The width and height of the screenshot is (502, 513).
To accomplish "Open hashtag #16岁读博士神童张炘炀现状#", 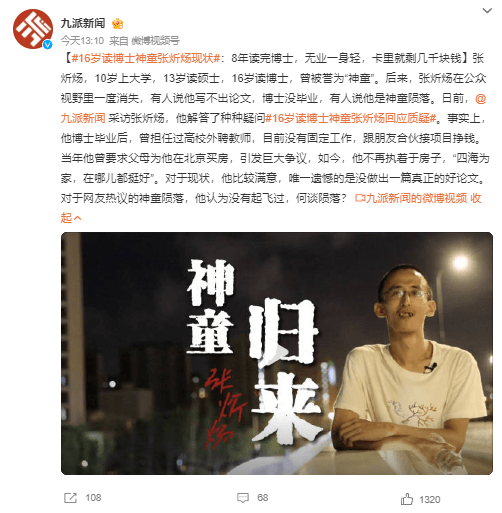I will coord(146,58).
